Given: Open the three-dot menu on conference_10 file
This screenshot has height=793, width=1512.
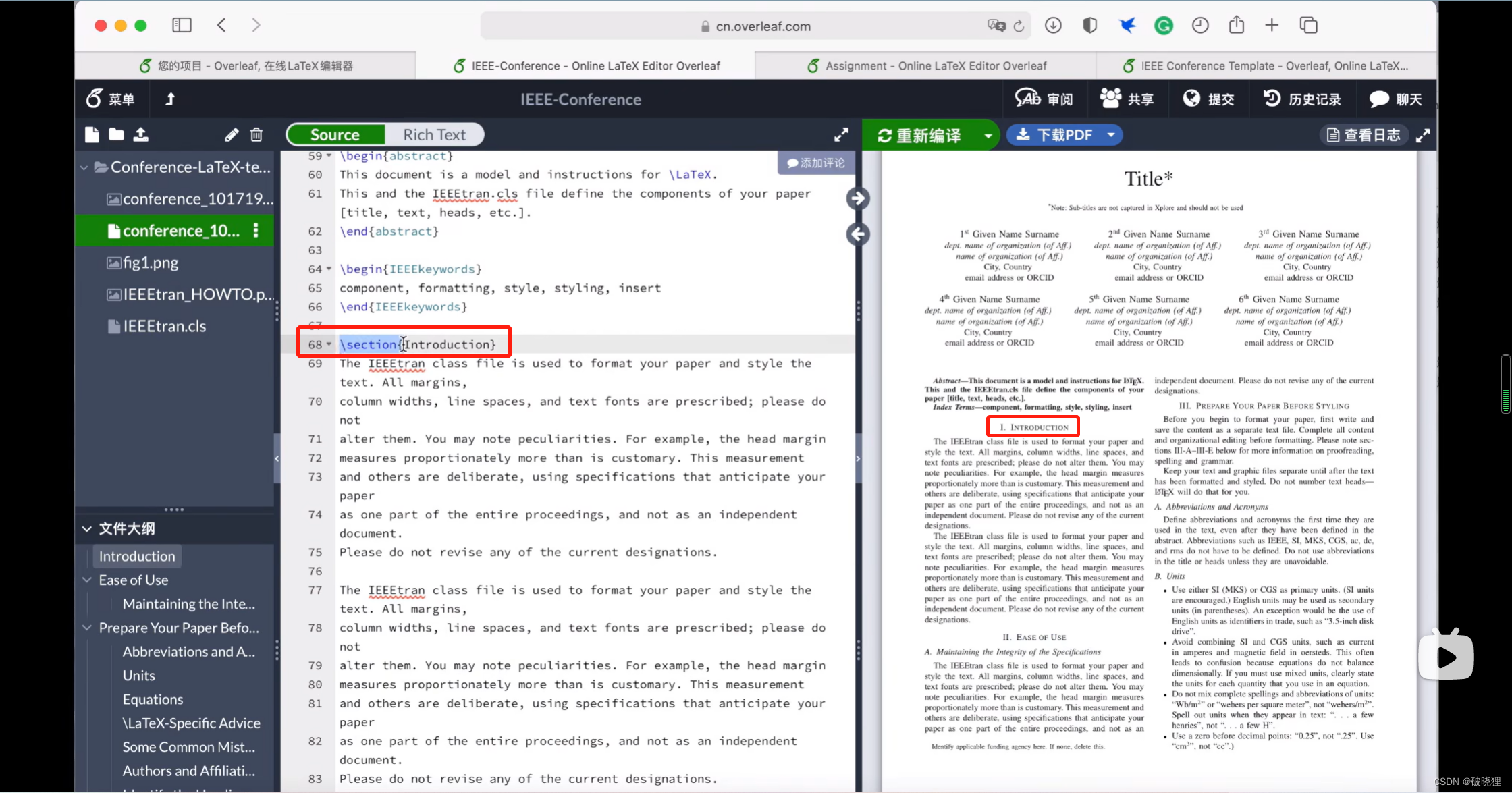Looking at the screenshot, I should coord(255,230).
